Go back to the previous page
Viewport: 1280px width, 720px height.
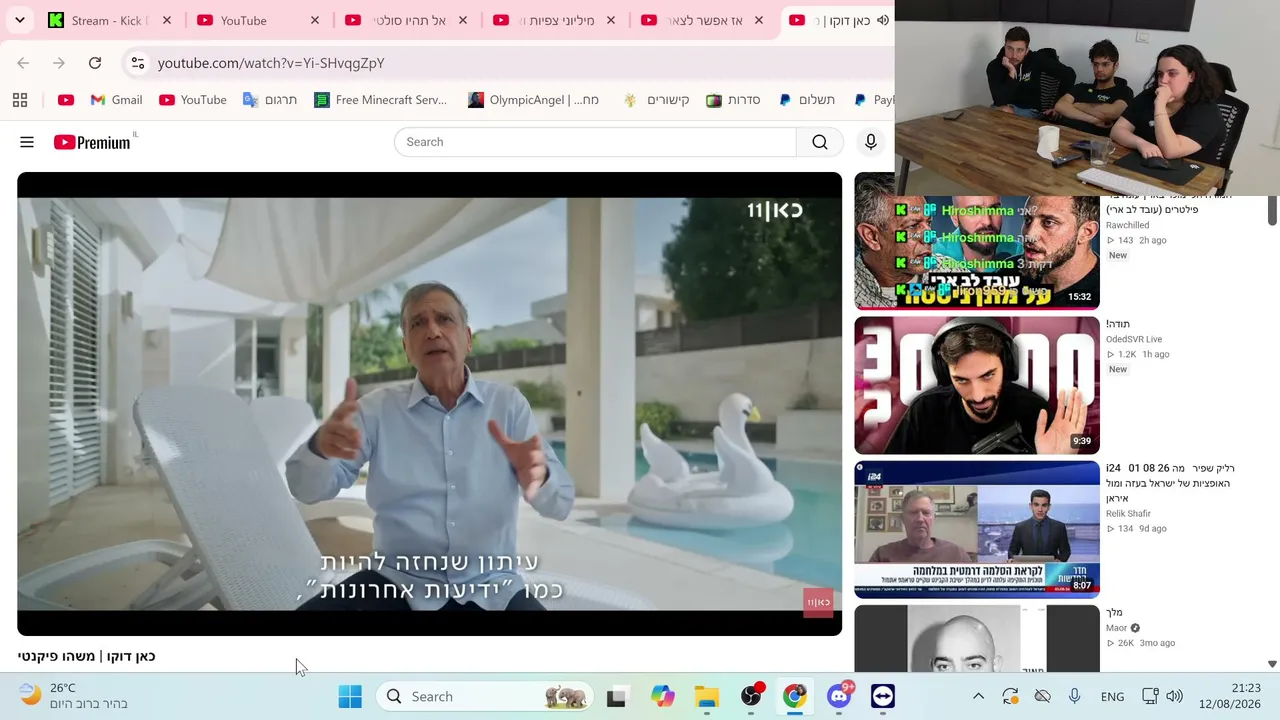[23, 63]
